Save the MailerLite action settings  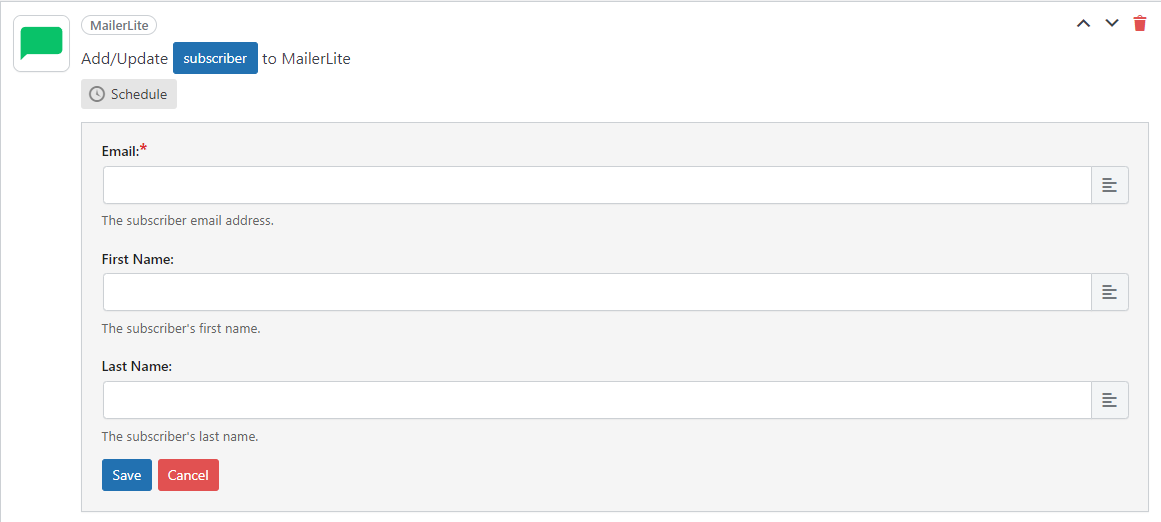(127, 475)
